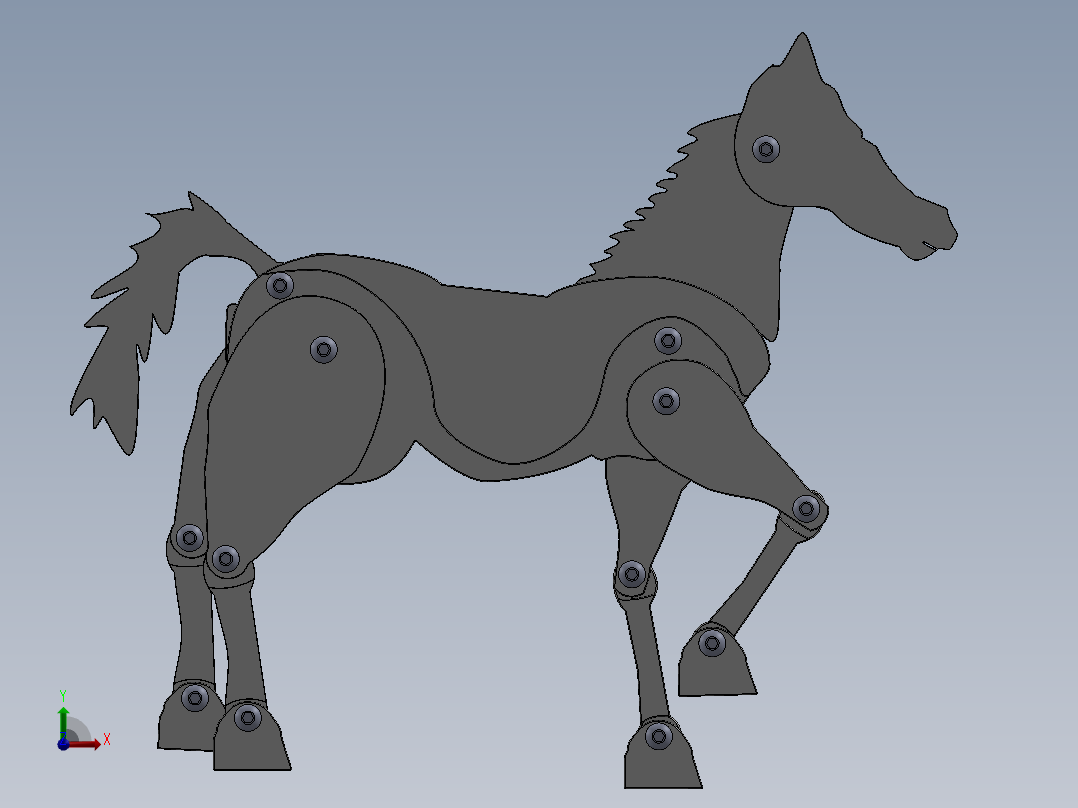Select the screw on the horse's head
Image resolution: width=1078 pixels, height=808 pixels.
coord(766,149)
